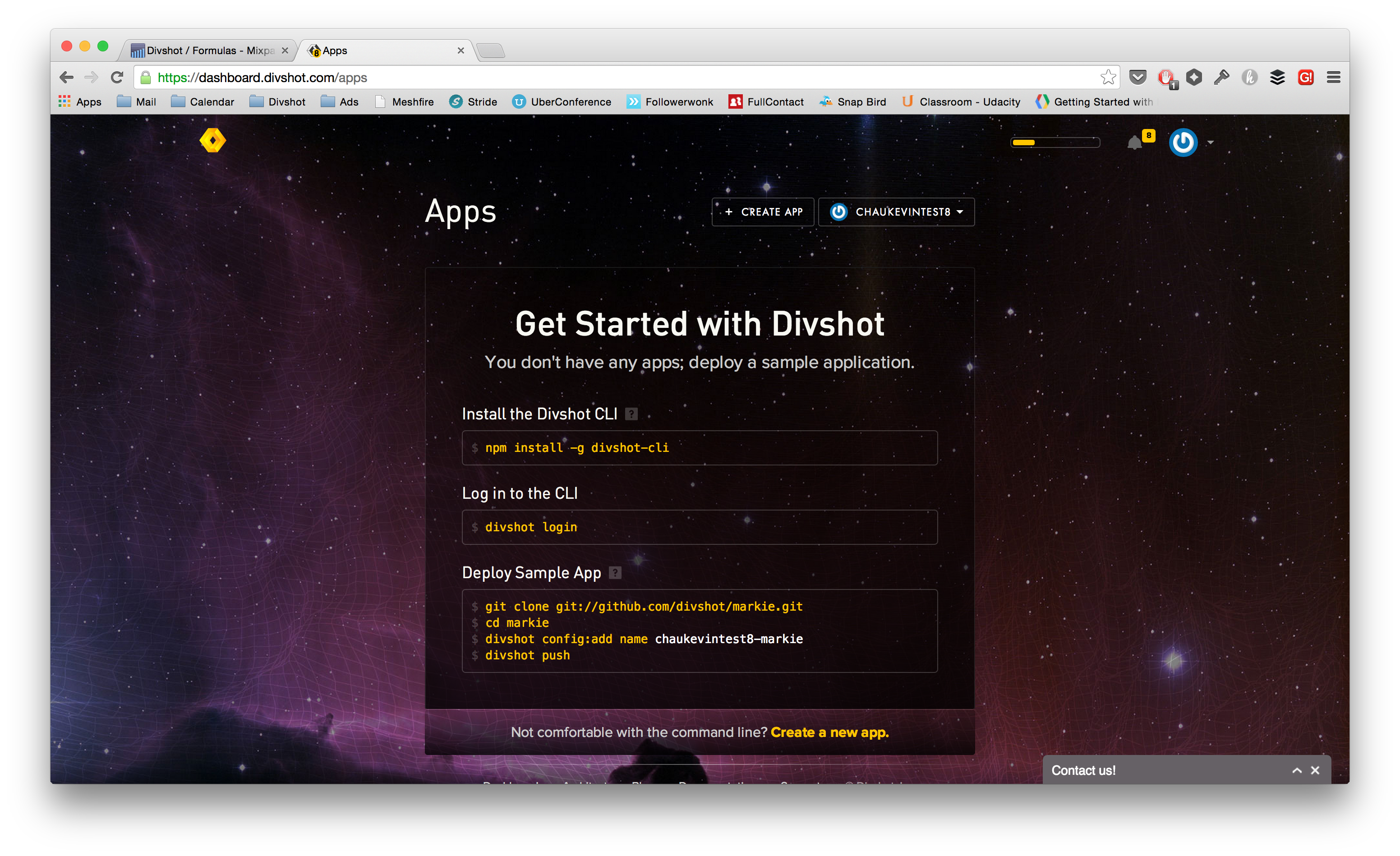Bookmark page with the star icon
Screen dimensions: 1400x856
click(x=1108, y=77)
